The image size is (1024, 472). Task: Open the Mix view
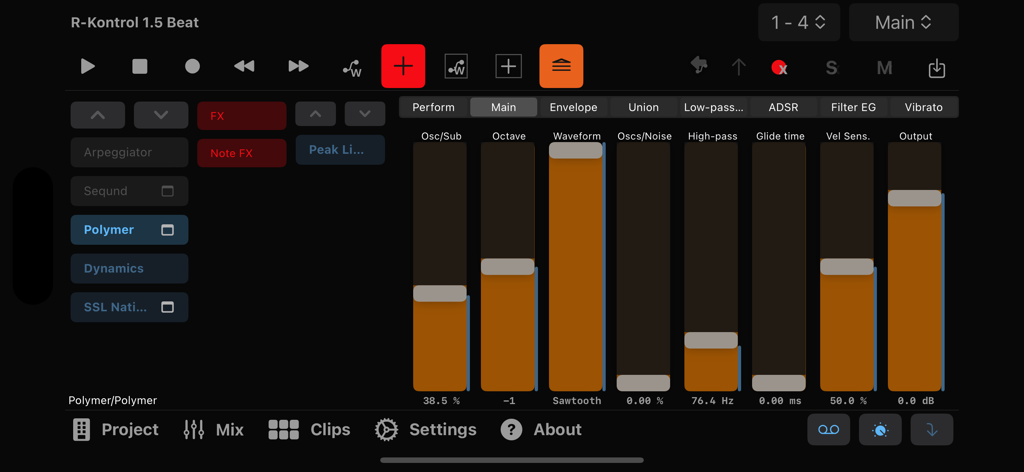tap(214, 430)
